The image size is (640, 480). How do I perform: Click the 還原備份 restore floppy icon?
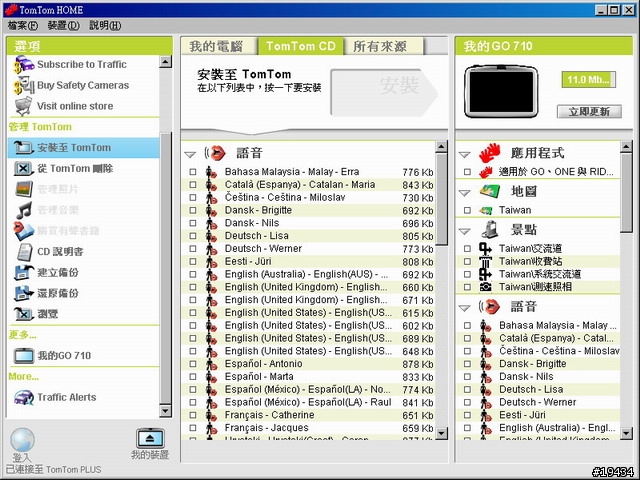point(24,293)
